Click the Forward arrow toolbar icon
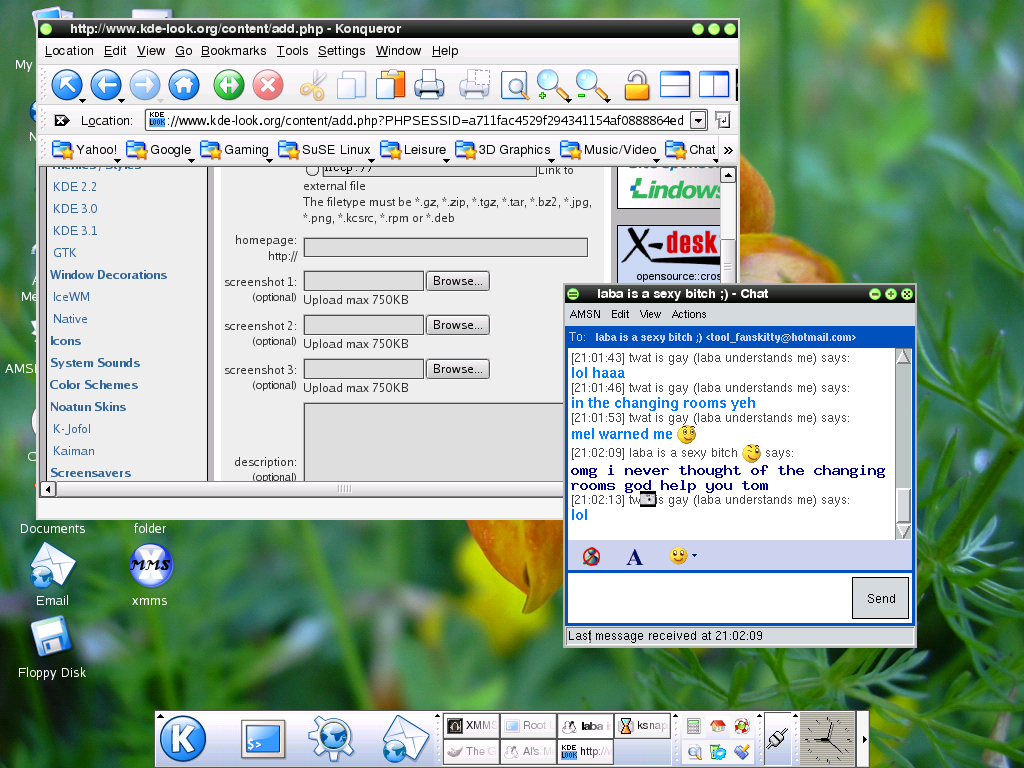 coord(145,85)
